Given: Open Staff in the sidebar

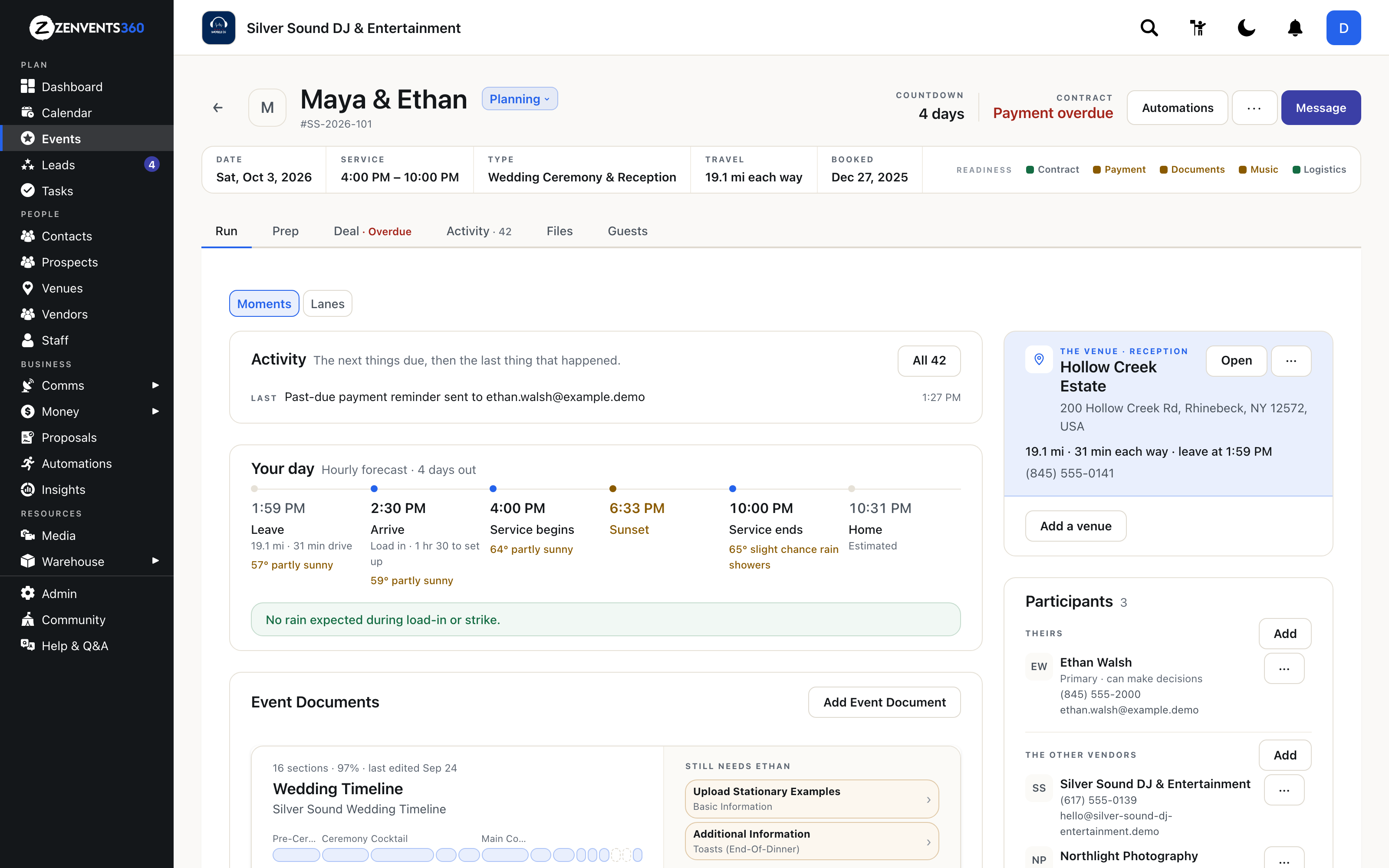Looking at the screenshot, I should (x=87, y=340).
